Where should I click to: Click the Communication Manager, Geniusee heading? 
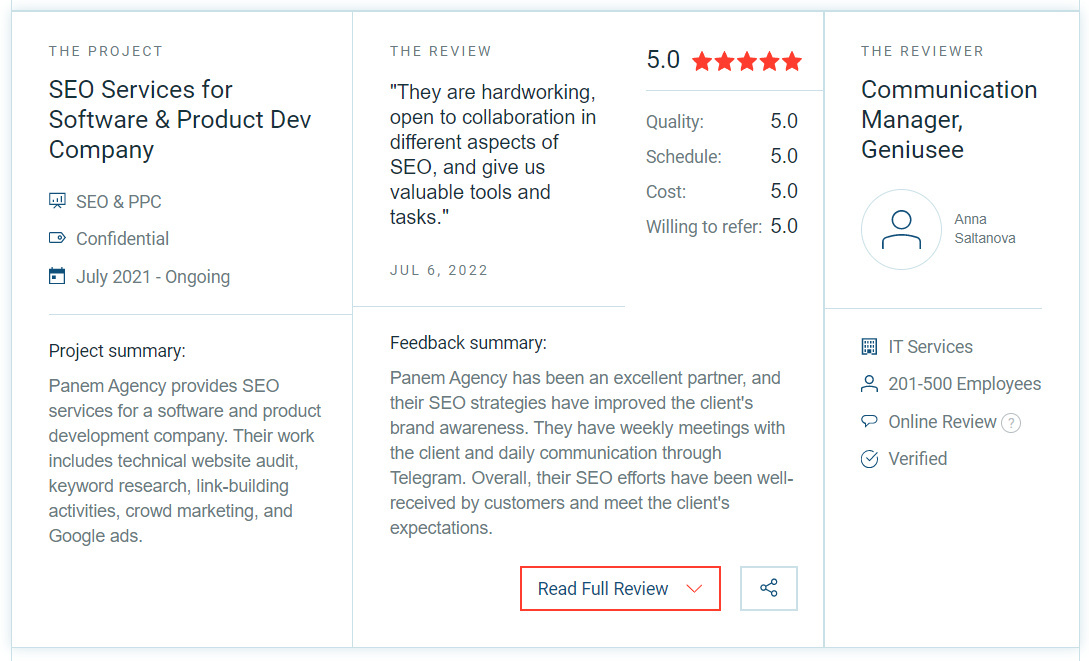pyautogui.click(x=949, y=120)
